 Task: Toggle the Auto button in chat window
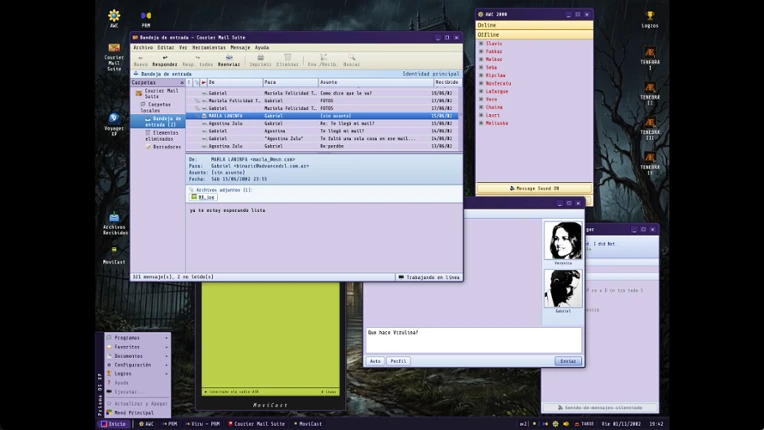(x=375, y=361)
